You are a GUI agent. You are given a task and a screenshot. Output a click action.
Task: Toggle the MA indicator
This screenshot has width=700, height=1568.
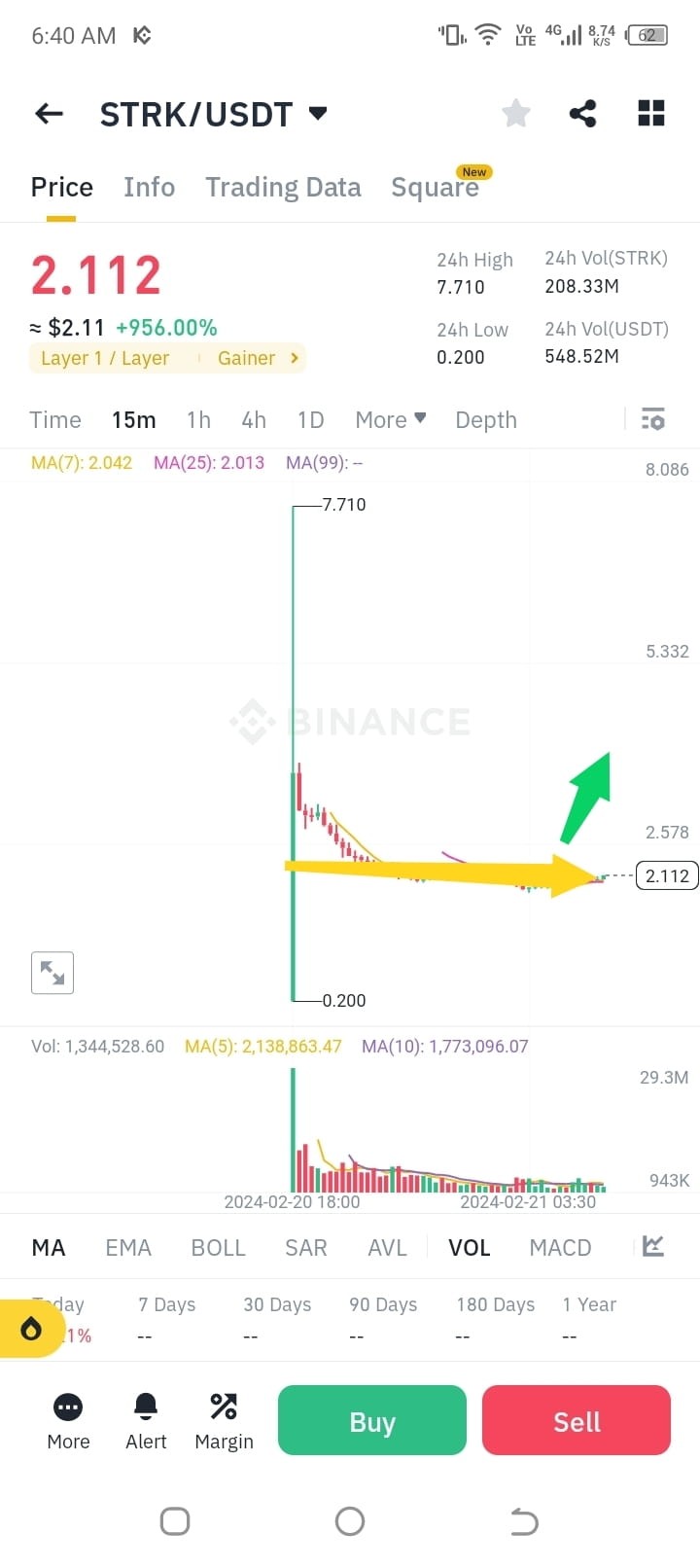49,1247
